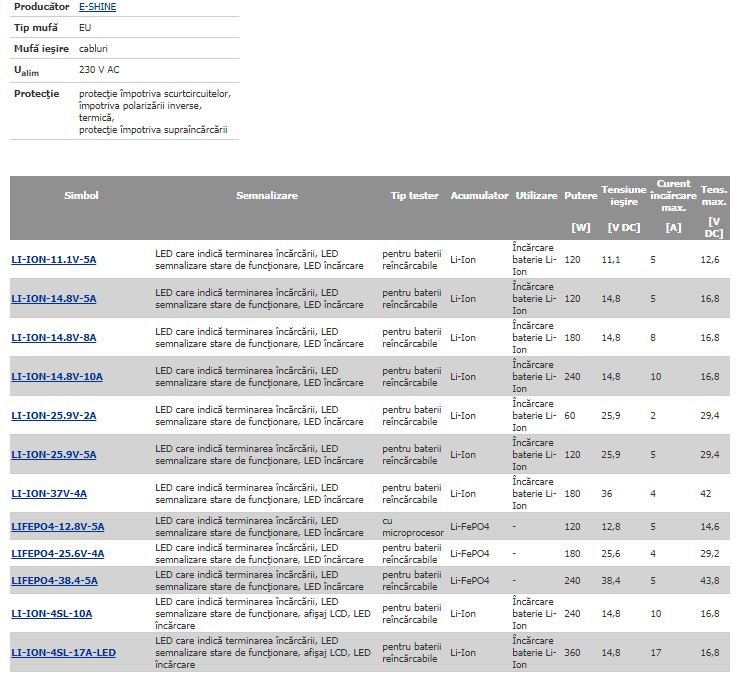The height and width of the screenshot is (679, 739).
Task: Select the LI-ION-37V-4A link
Action: pyautogui.click(x=49, y=494)
